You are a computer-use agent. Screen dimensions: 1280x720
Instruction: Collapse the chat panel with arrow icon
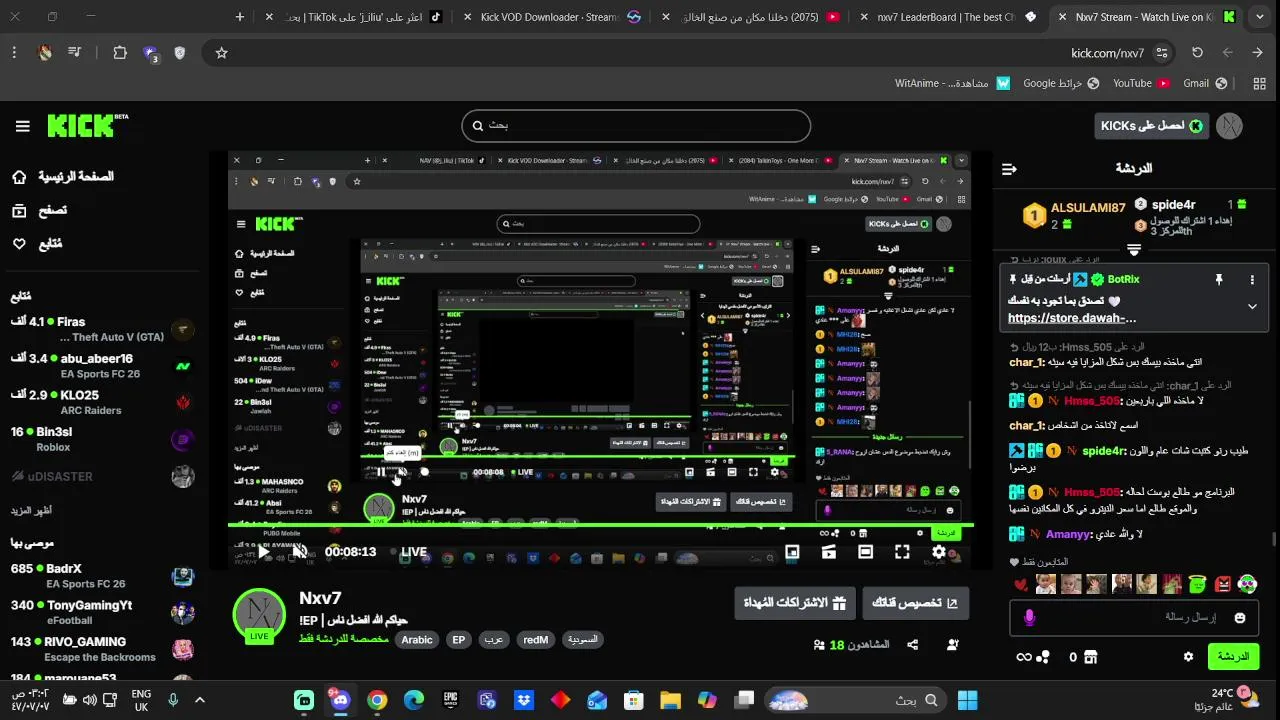point(1009,169)
